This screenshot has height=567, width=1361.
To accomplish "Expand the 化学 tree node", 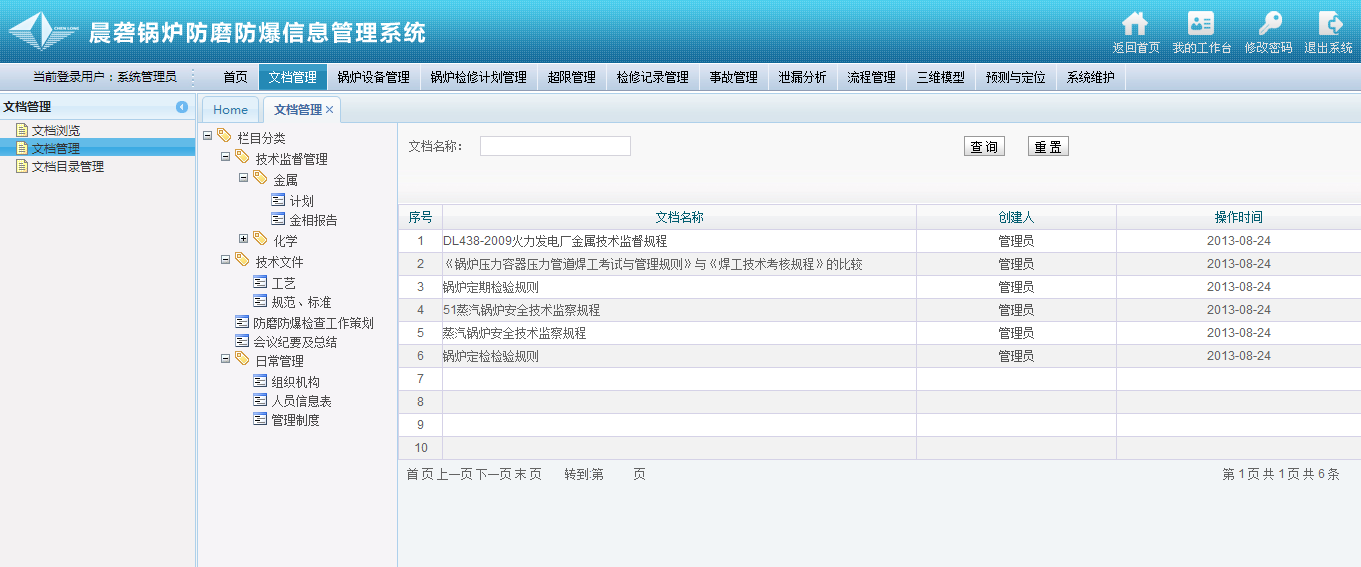I will coord(243,239).
